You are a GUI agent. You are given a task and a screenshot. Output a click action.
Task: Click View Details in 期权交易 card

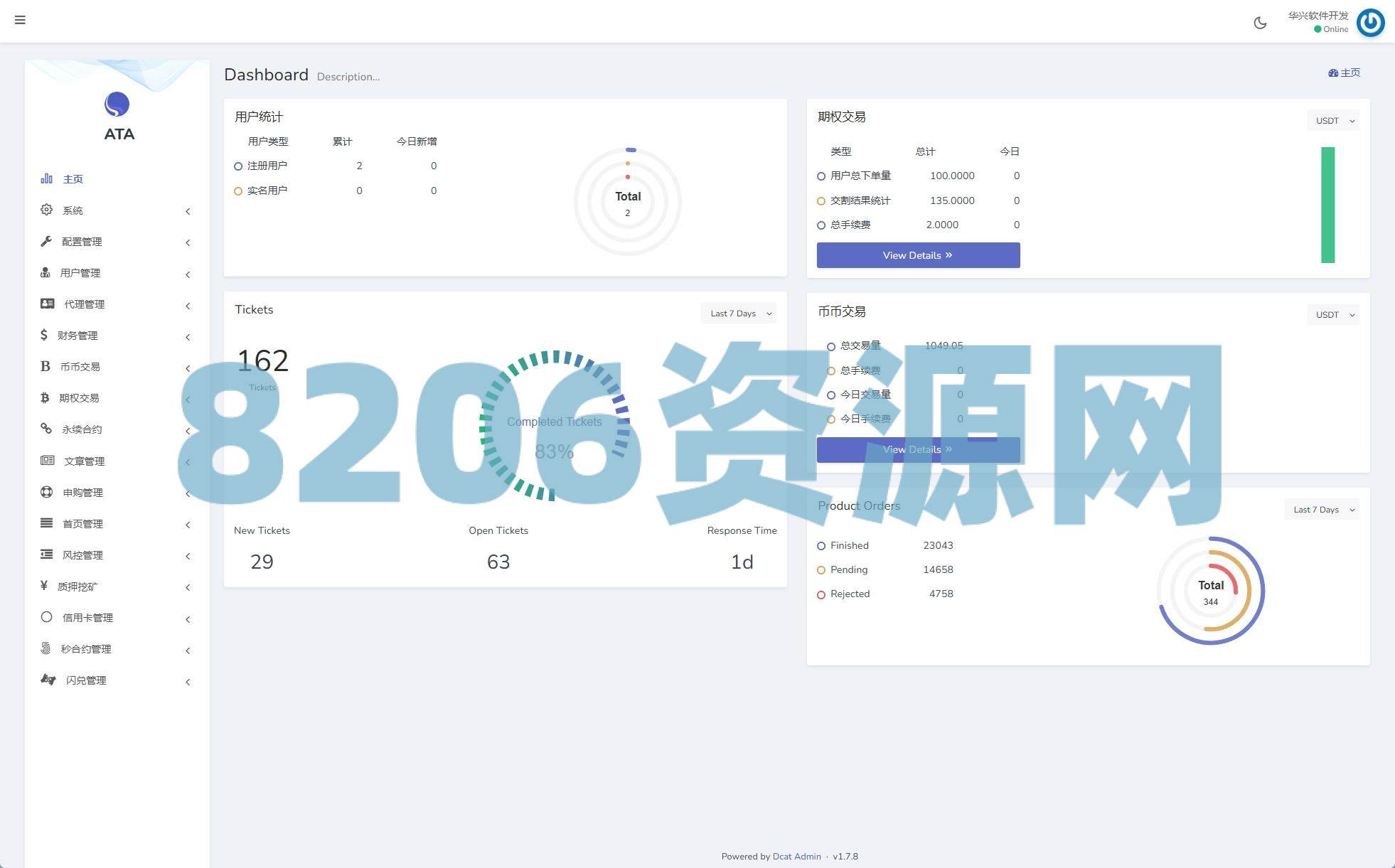coord(918,255)
